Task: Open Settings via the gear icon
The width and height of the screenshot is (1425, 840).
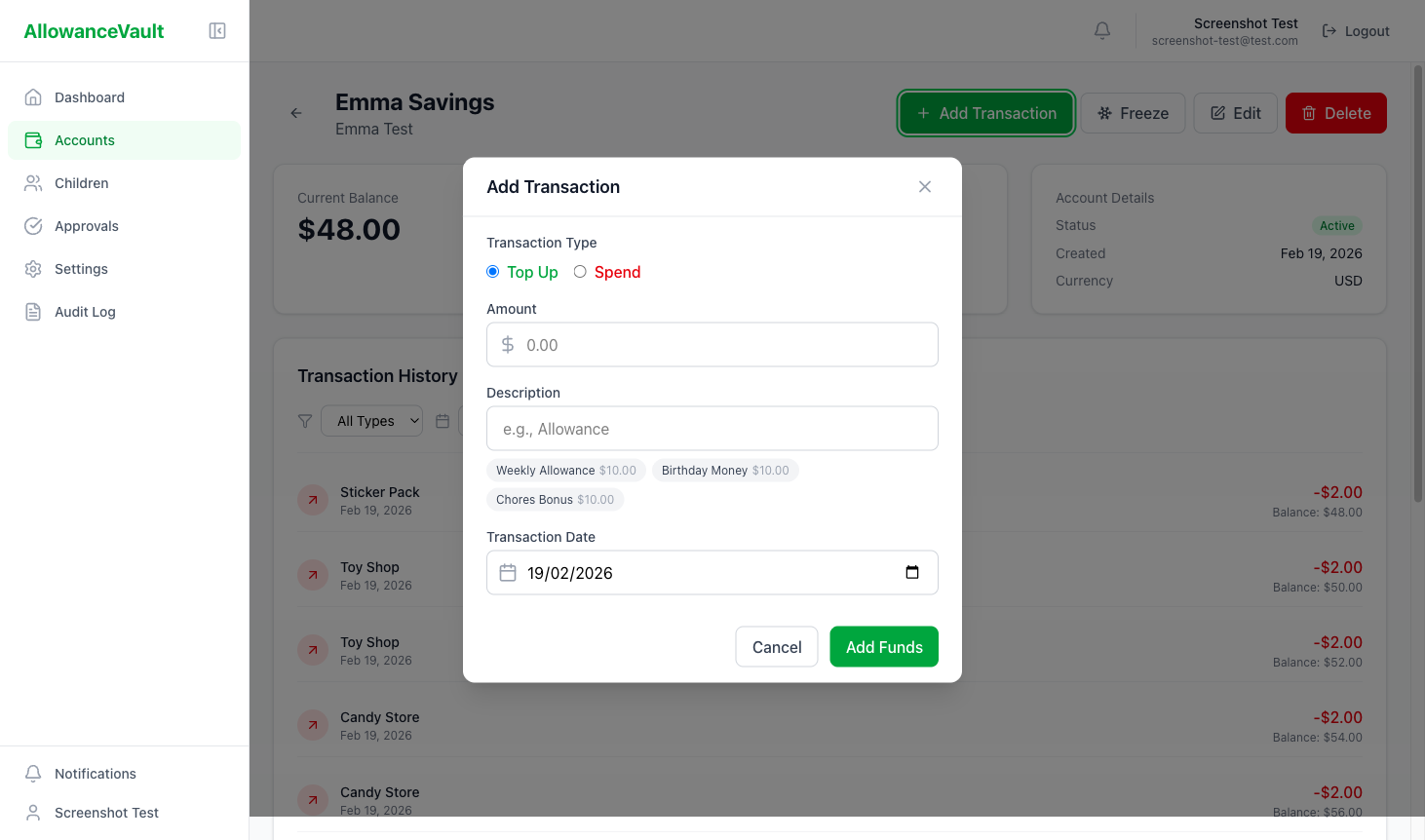Action: pyautogui.click(x=32, y=268)
